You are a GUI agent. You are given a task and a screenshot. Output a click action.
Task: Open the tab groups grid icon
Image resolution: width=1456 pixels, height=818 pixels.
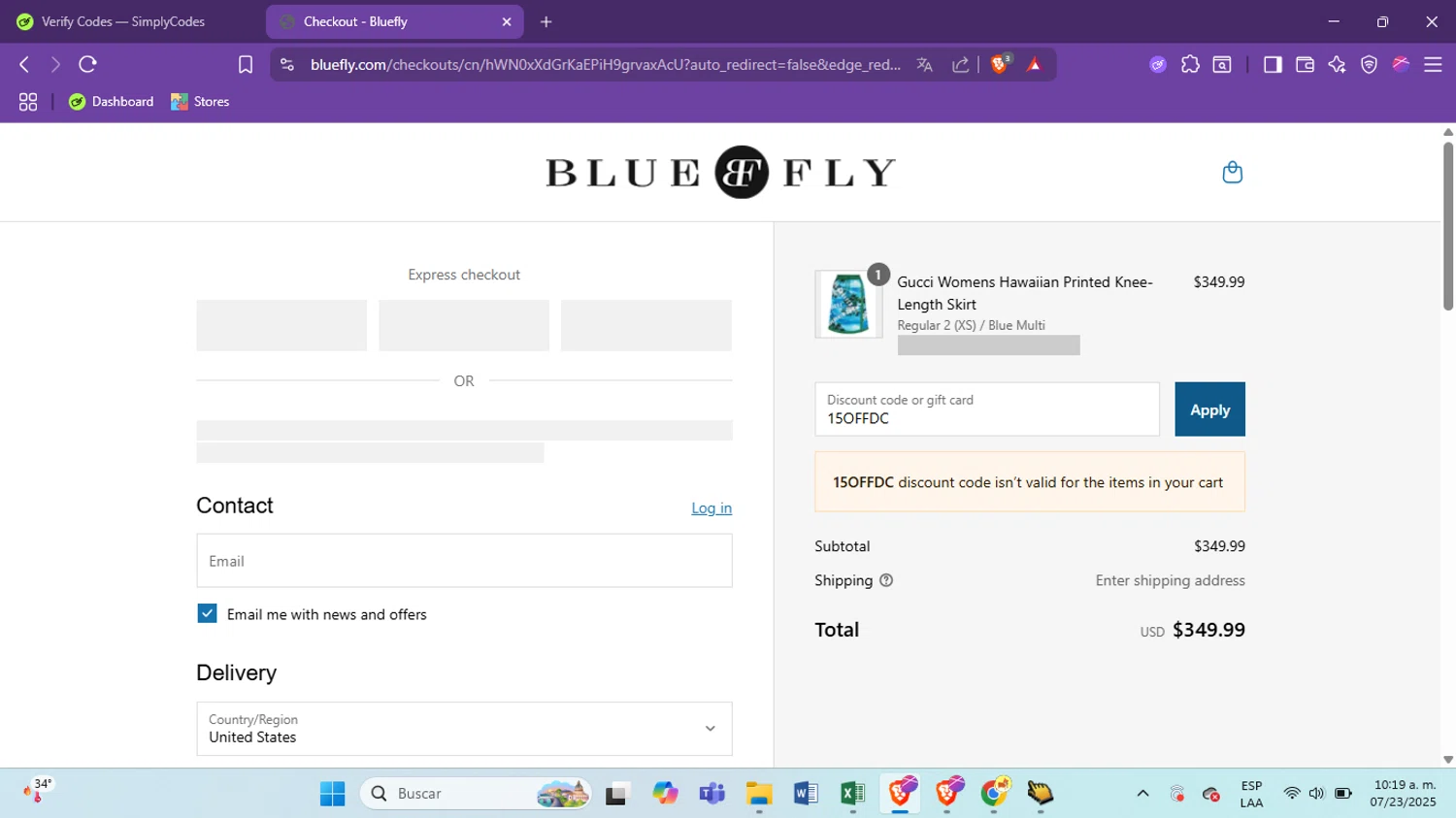click(x=28, y=102)
